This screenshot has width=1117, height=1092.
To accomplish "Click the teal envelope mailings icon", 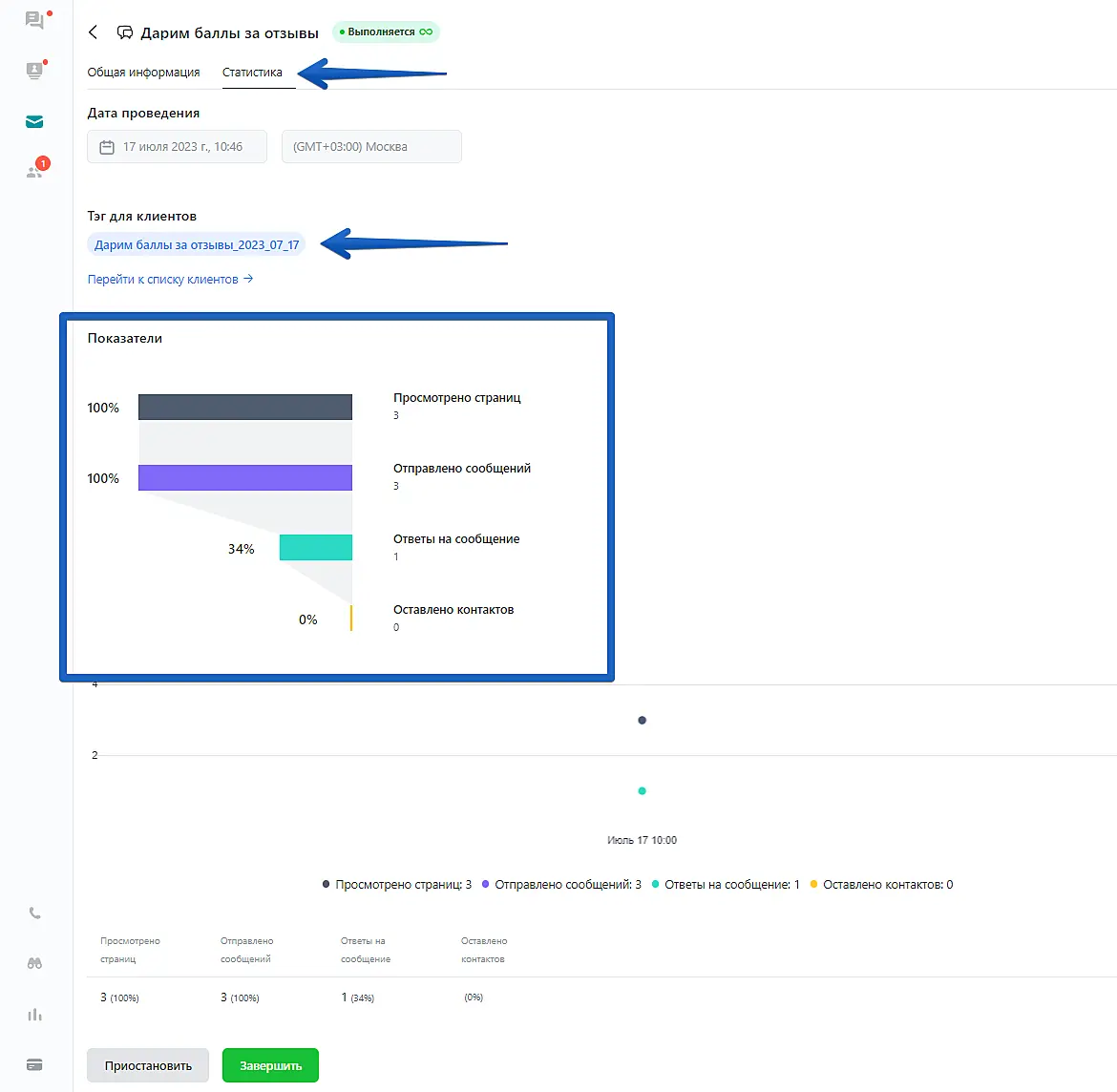I will 34,122.
